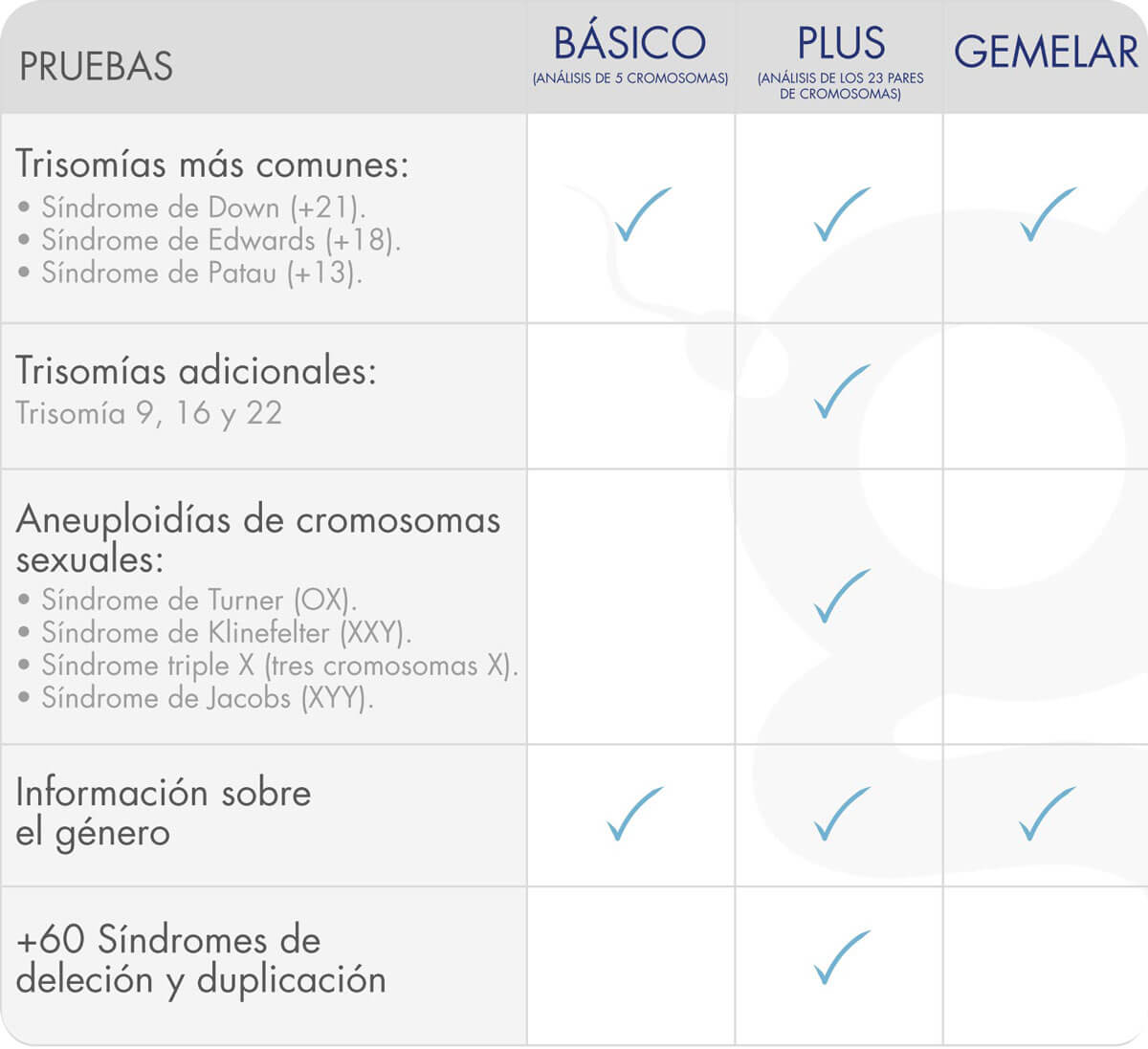The image size is (1148, 1049).
Task: Click Síndrome de Down (+21) item
Action: pyautogui.click(x=203, y=208)
